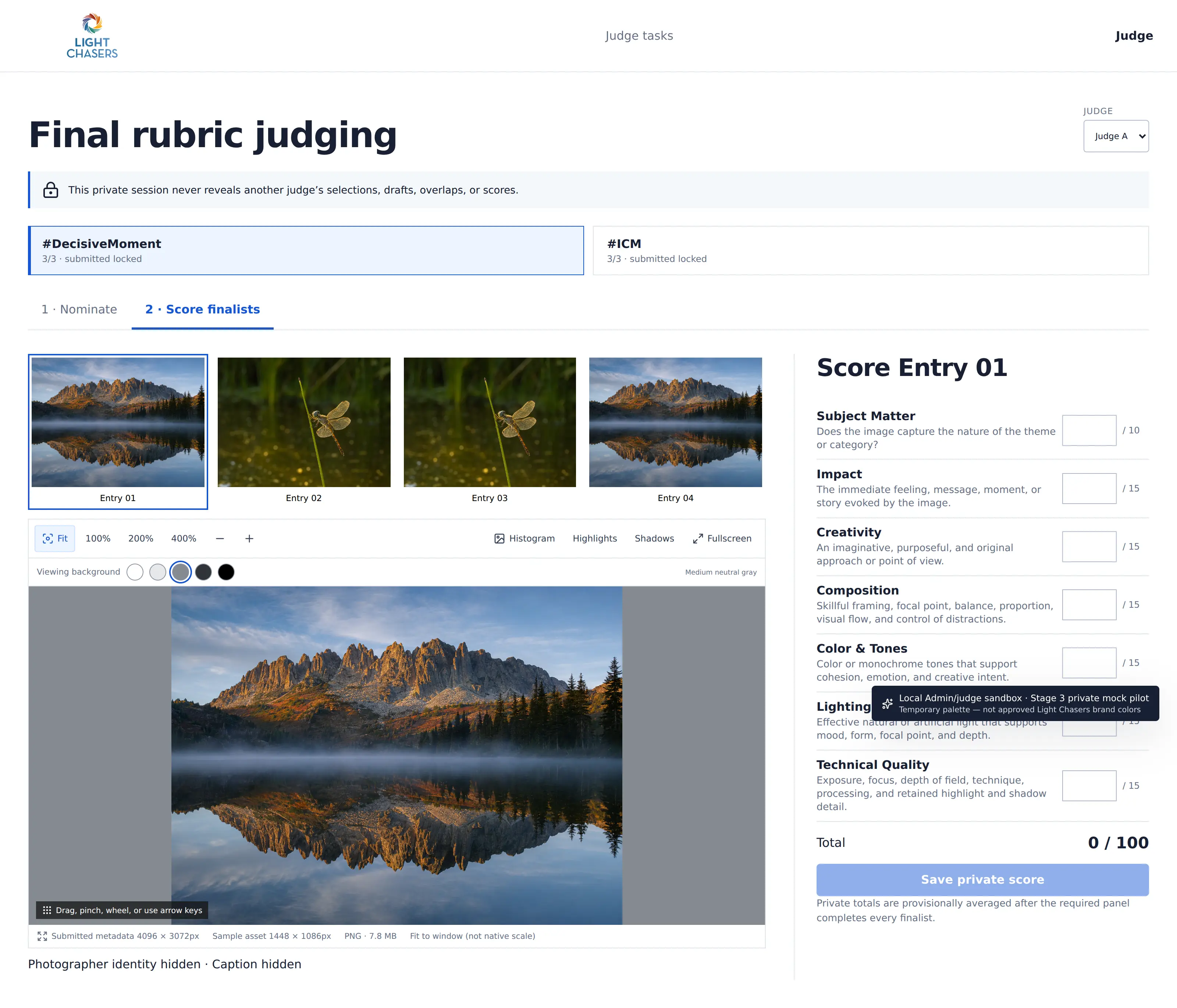Click the Fit zoom target icon
The height and width of the screenshot is (1008, 1177).
tap(48, 539)
